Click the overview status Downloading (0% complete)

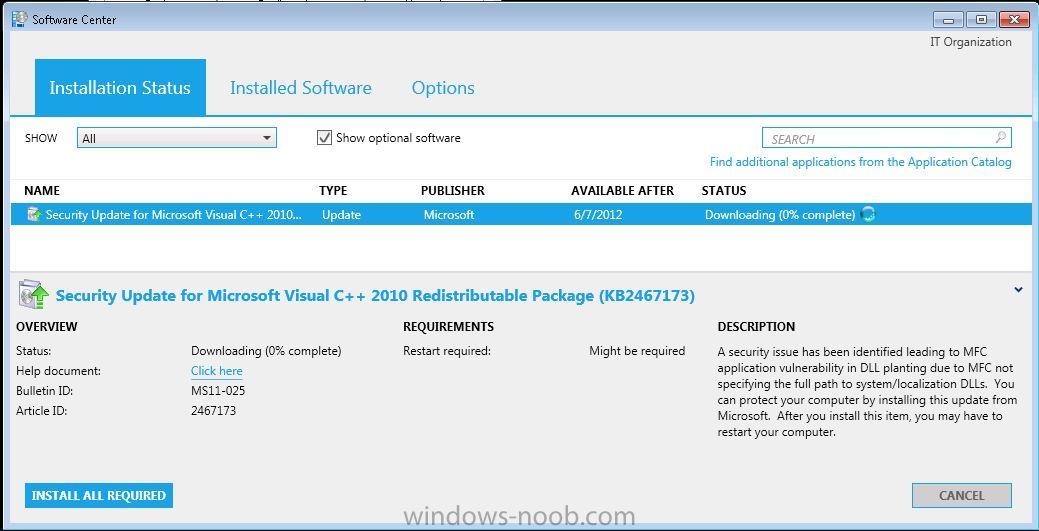[x=266, y=351]
